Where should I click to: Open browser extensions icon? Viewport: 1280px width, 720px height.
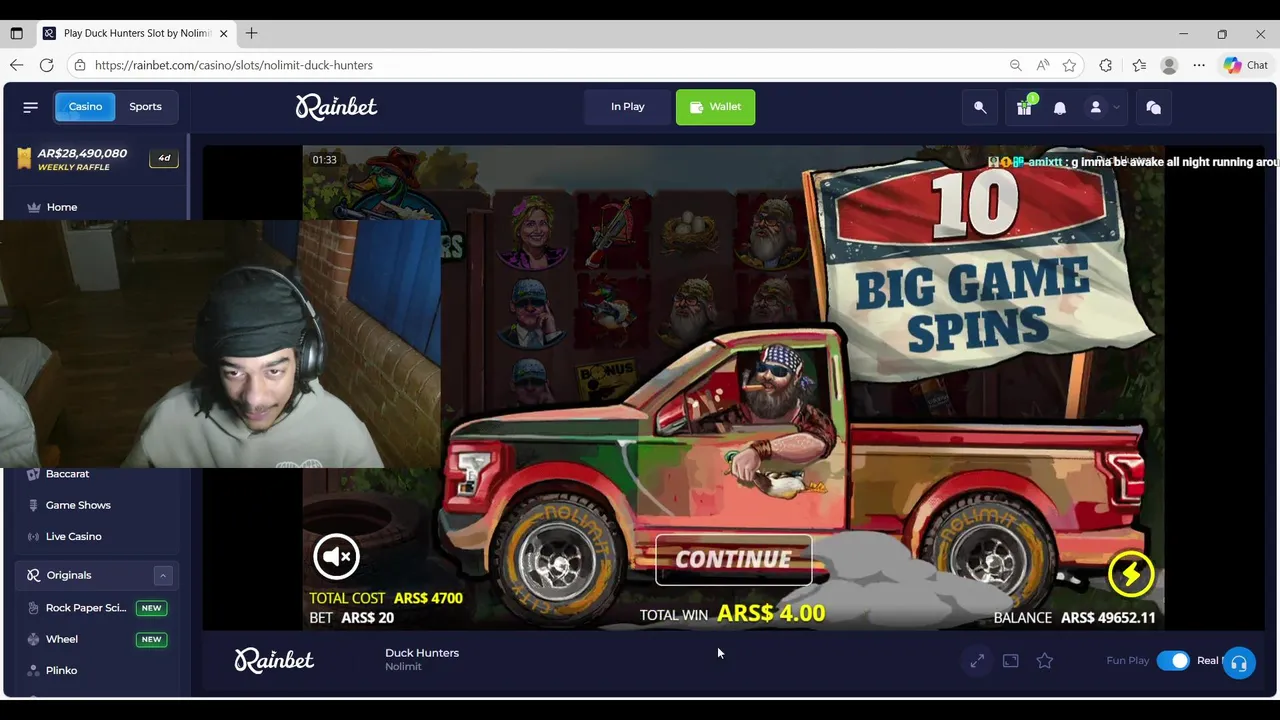[x=1105, y=65]
